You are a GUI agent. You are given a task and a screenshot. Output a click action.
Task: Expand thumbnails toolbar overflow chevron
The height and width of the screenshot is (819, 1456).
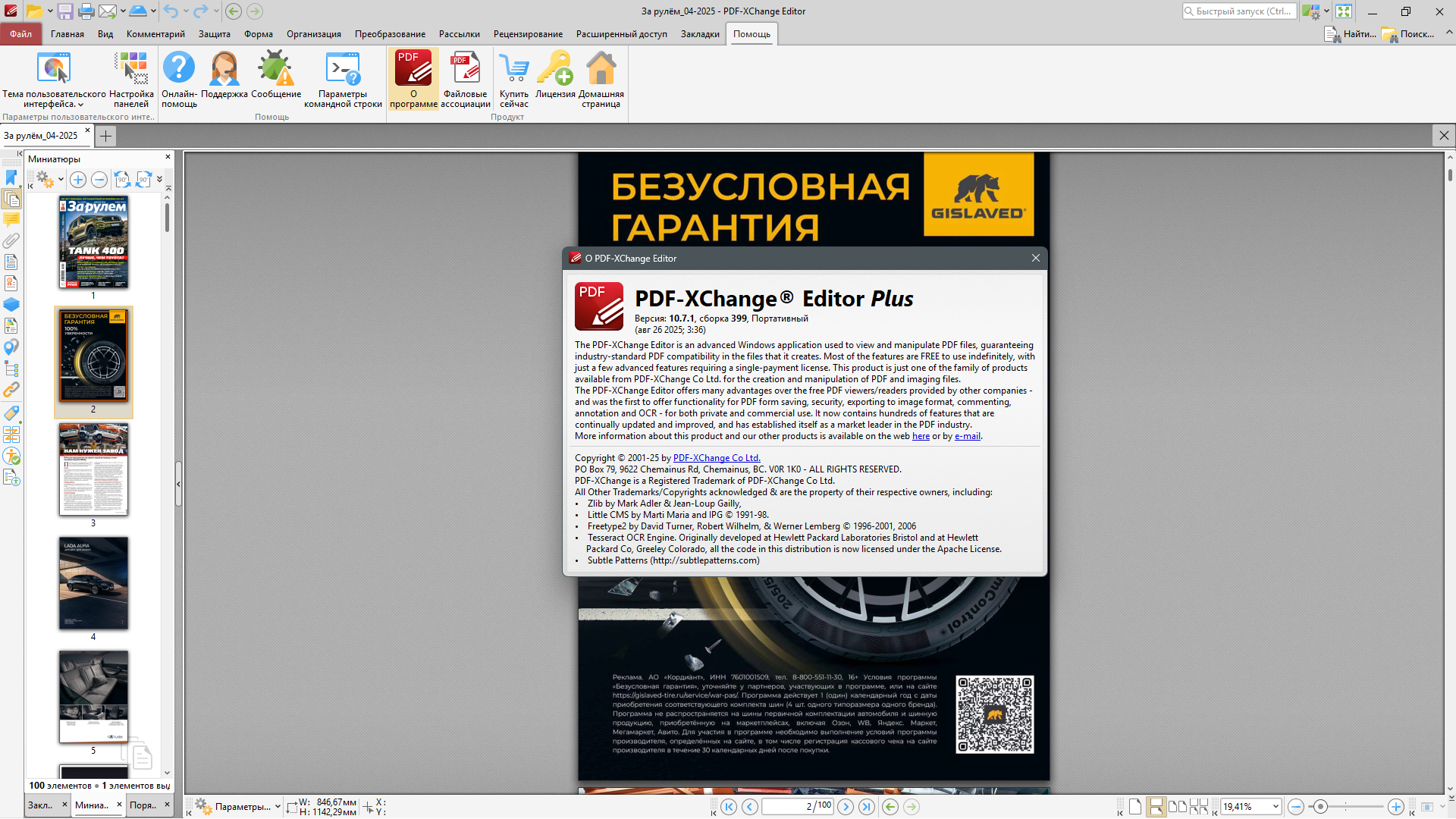[x=159, y=180]
